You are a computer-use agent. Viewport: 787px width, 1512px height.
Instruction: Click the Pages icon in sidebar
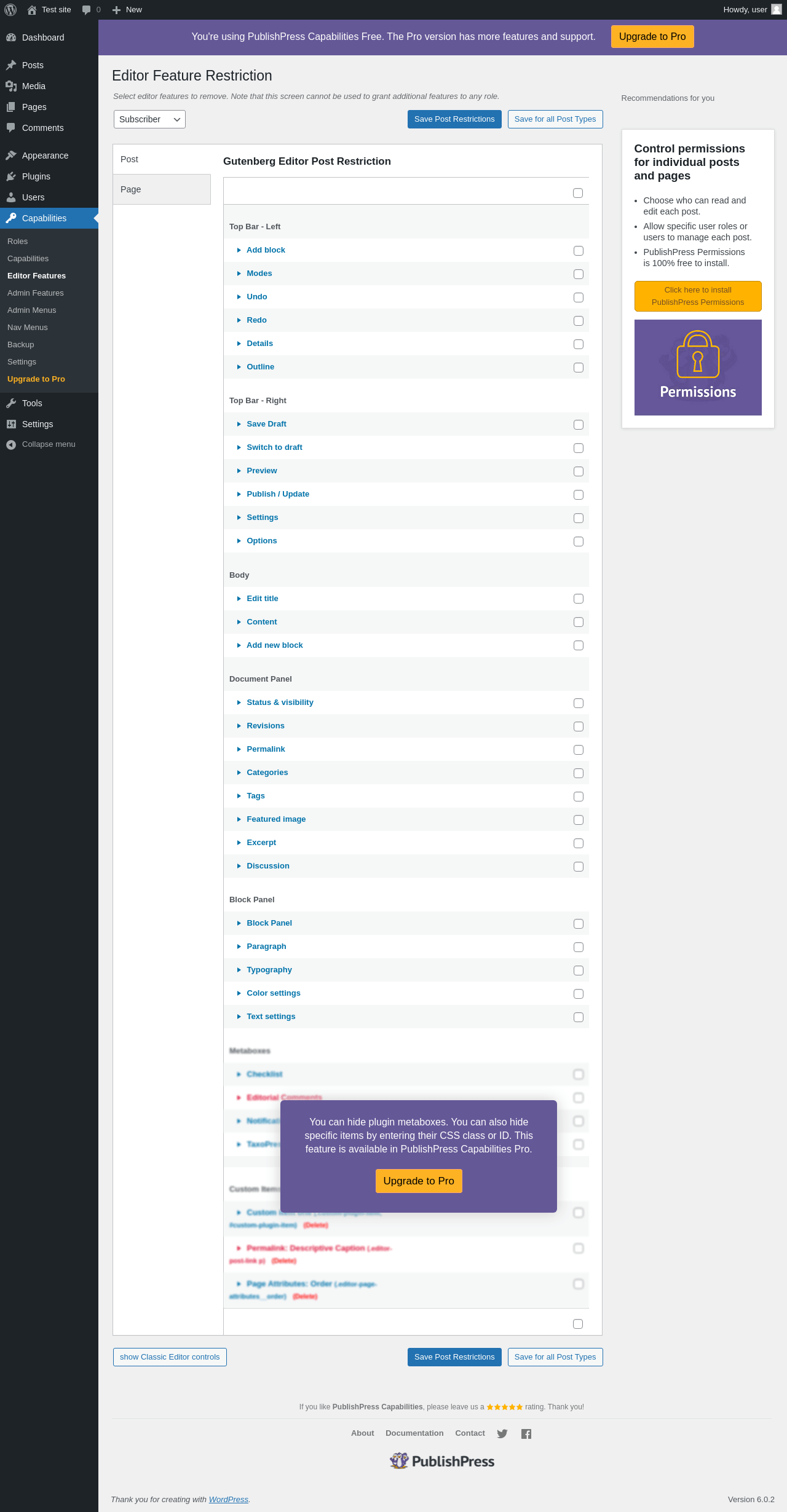tap(11, 107)
